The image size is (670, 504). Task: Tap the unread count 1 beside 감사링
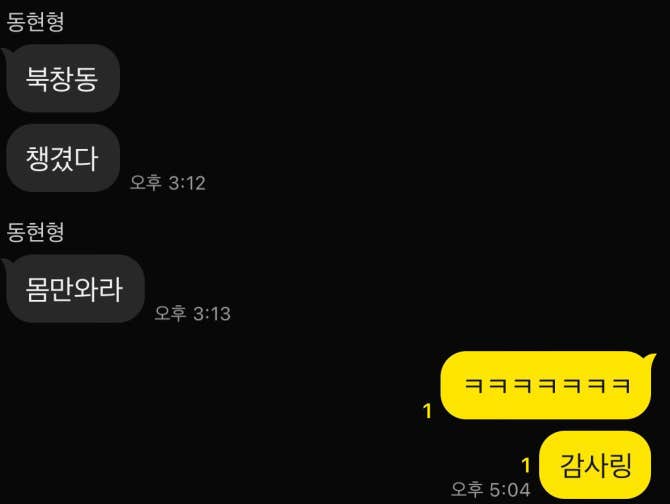tap(526, 466)
